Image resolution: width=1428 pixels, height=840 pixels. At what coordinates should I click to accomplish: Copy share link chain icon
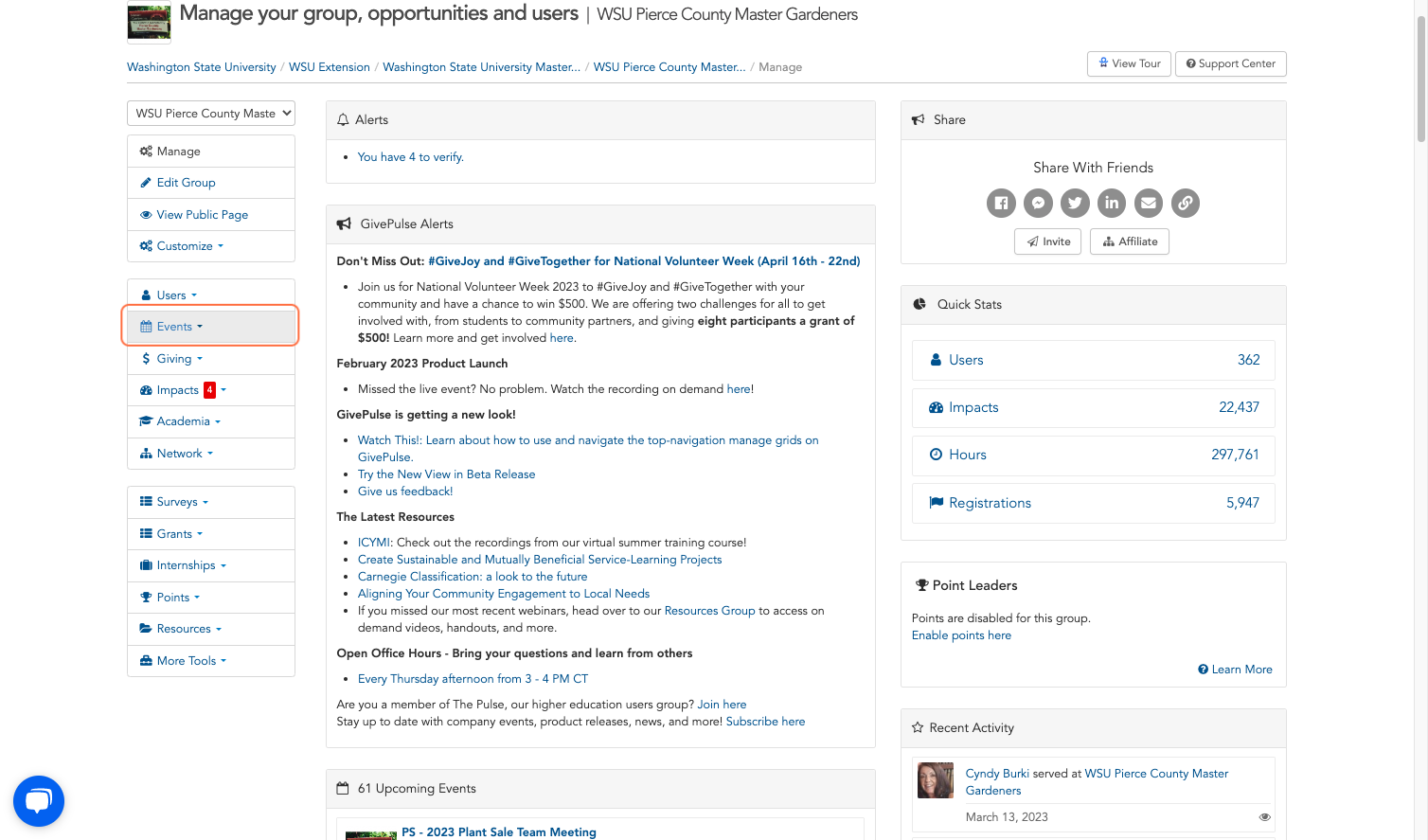[x=1186, y=203]
